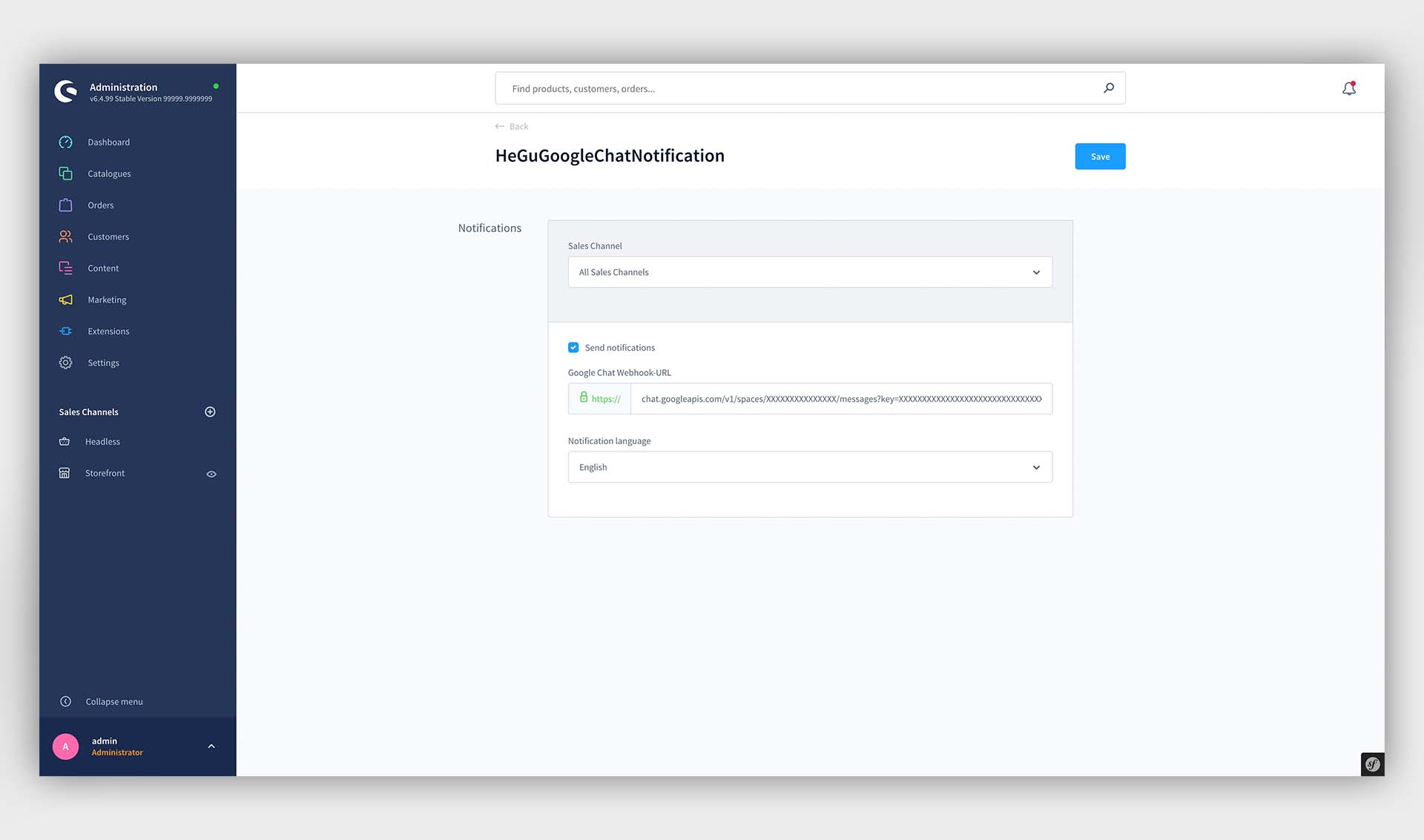Open notifications bell icon
The width and height of the screenshot is (1424, 840).
tap(1349, 88)
